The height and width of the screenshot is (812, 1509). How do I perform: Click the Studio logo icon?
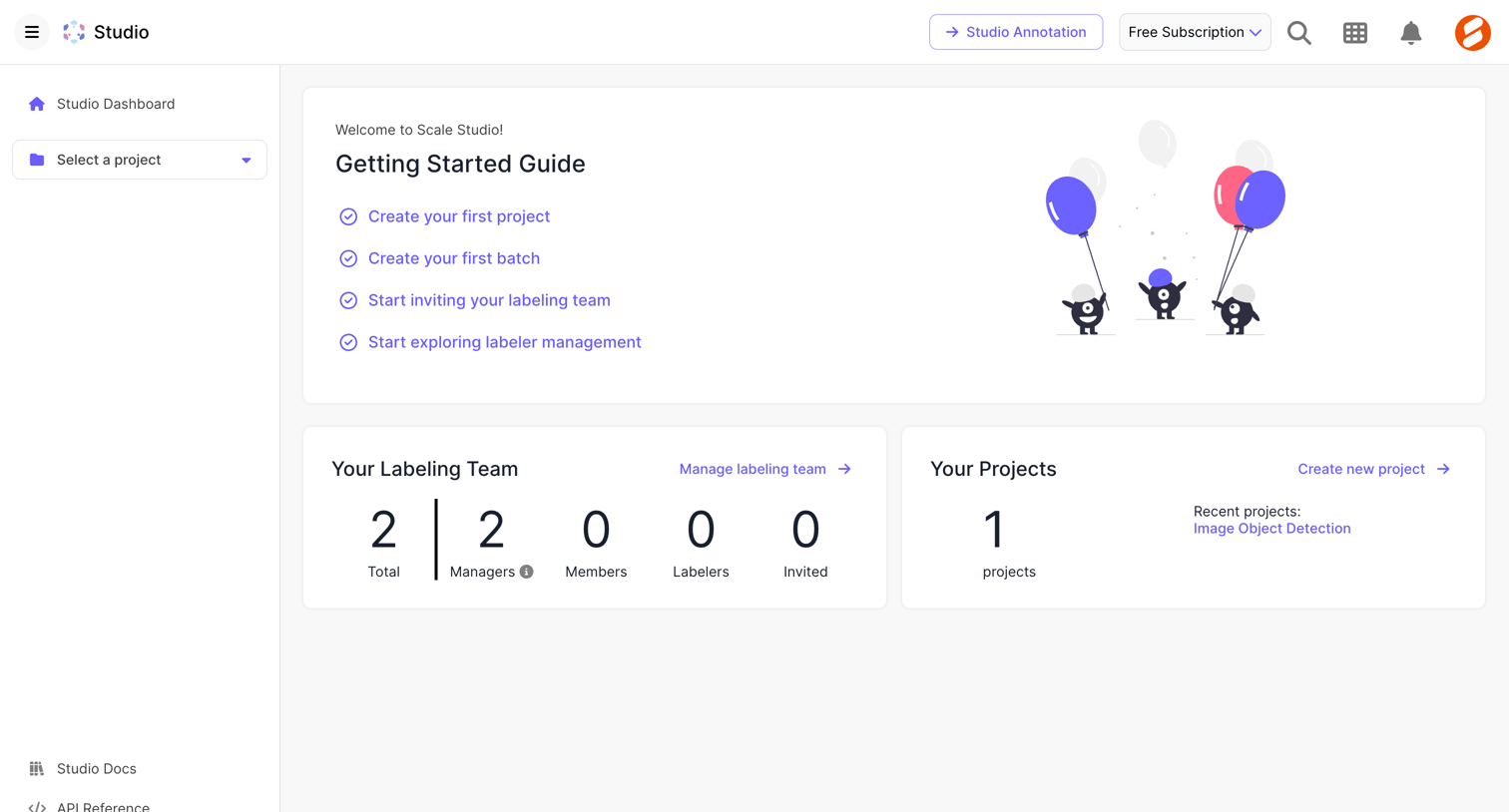tap(74, 32)
